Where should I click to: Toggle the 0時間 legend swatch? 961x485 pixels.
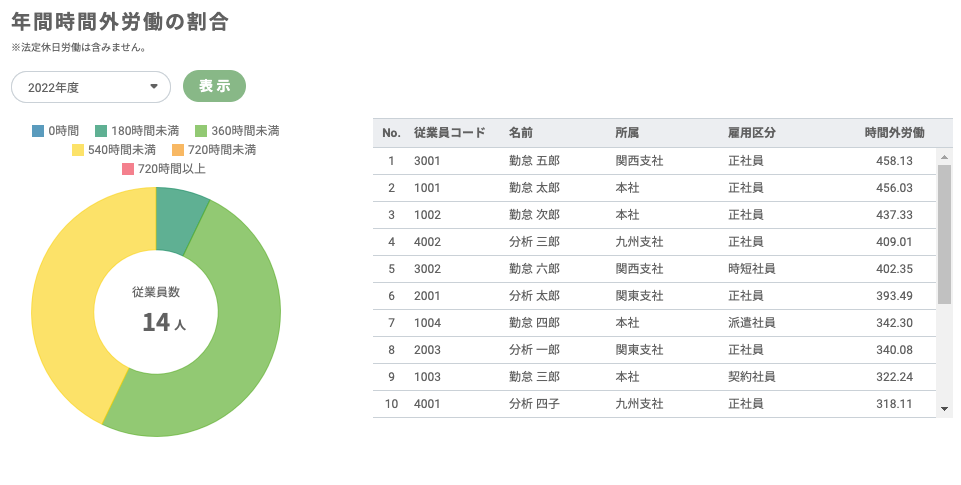38,131
